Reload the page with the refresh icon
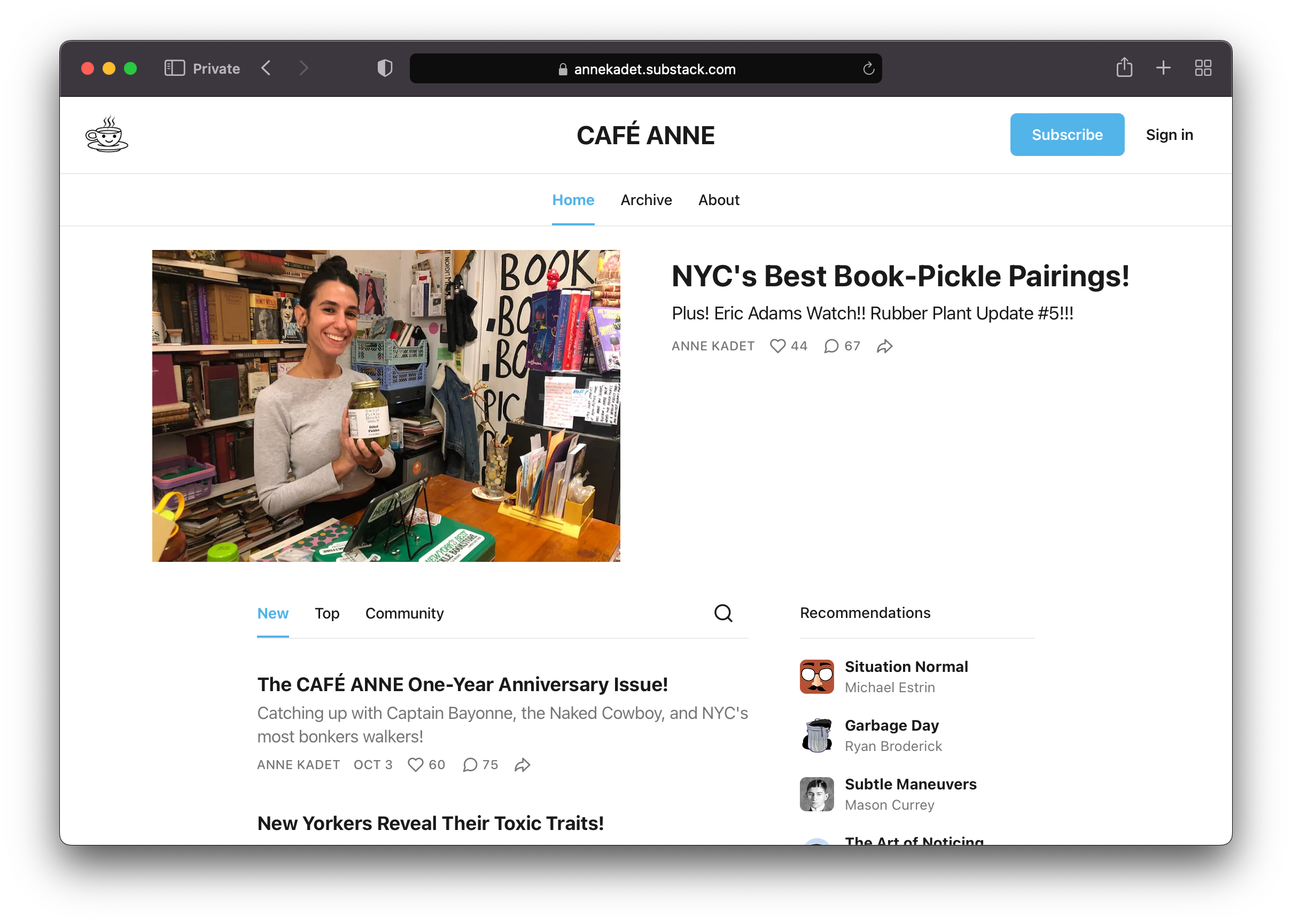This screenshot has width=1292, height=924. (x=868, y=69)
